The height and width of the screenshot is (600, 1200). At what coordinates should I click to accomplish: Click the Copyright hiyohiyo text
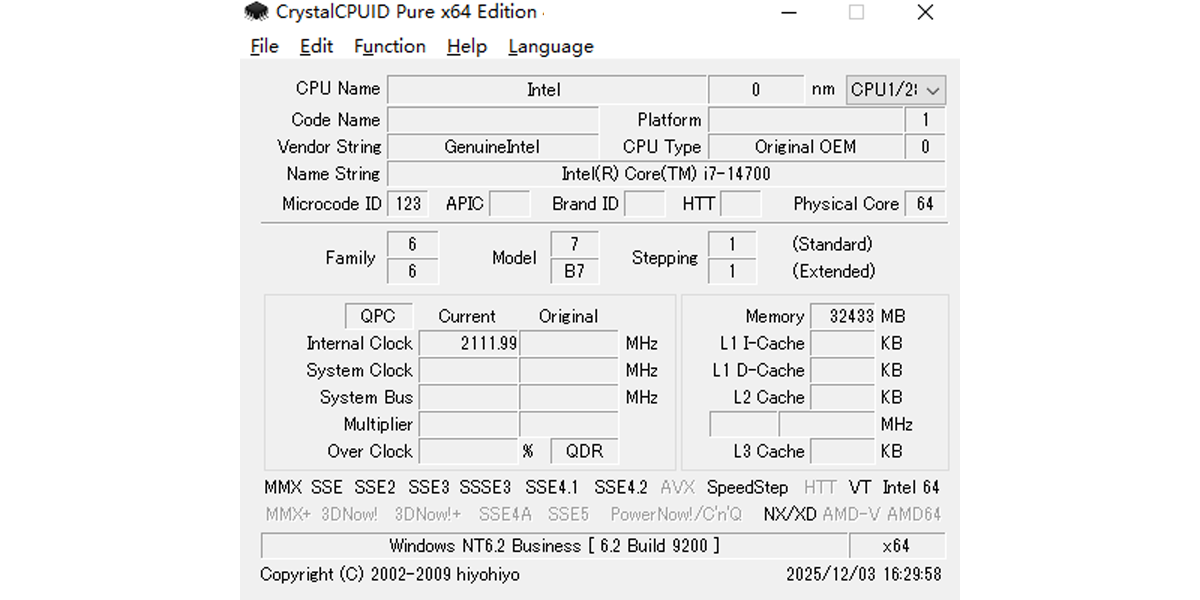390,575
